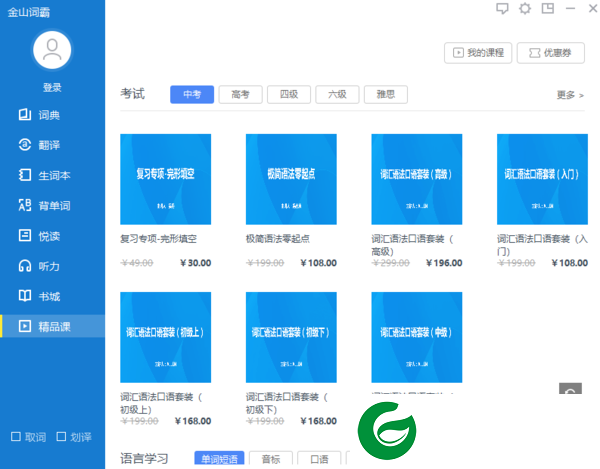Click the 词汇语法口语套装（初级下）title text

pyautogui.click(x=287, y=403)
